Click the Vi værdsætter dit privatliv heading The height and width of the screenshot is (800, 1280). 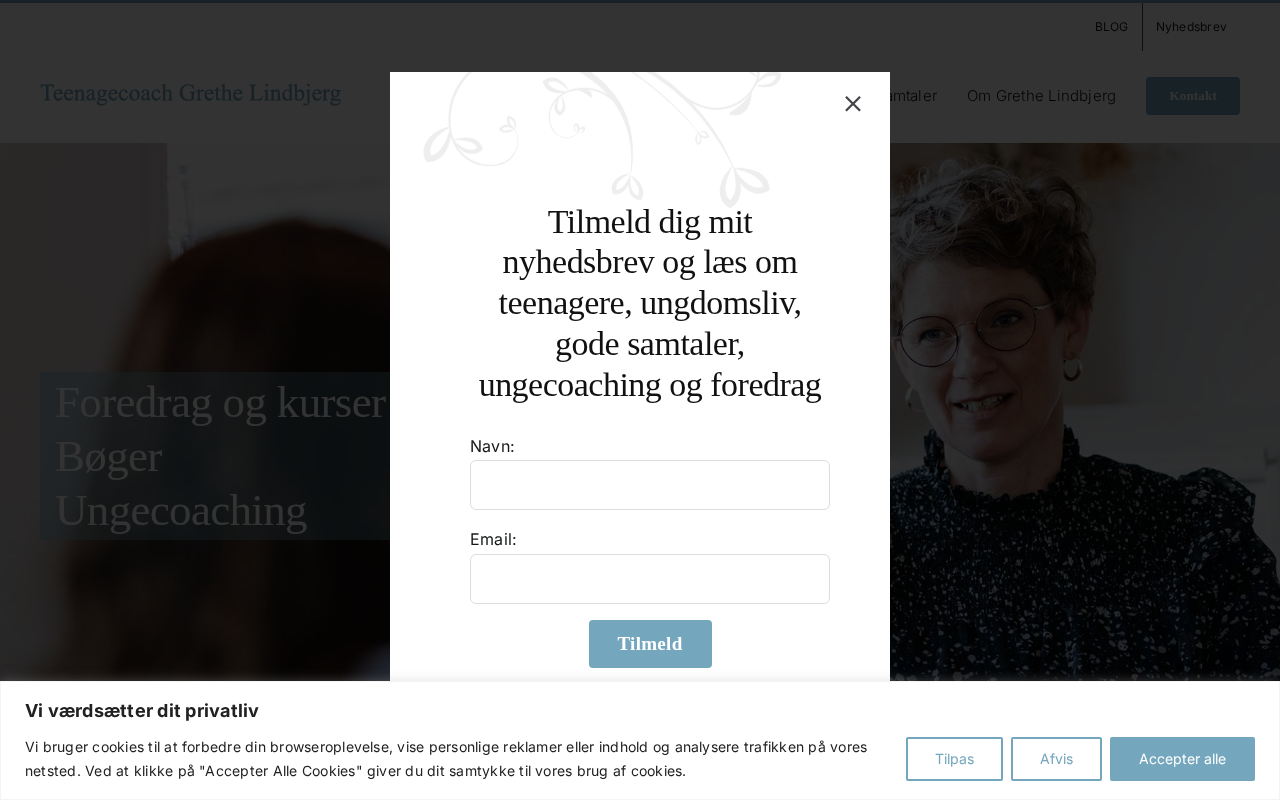point(142,711)
